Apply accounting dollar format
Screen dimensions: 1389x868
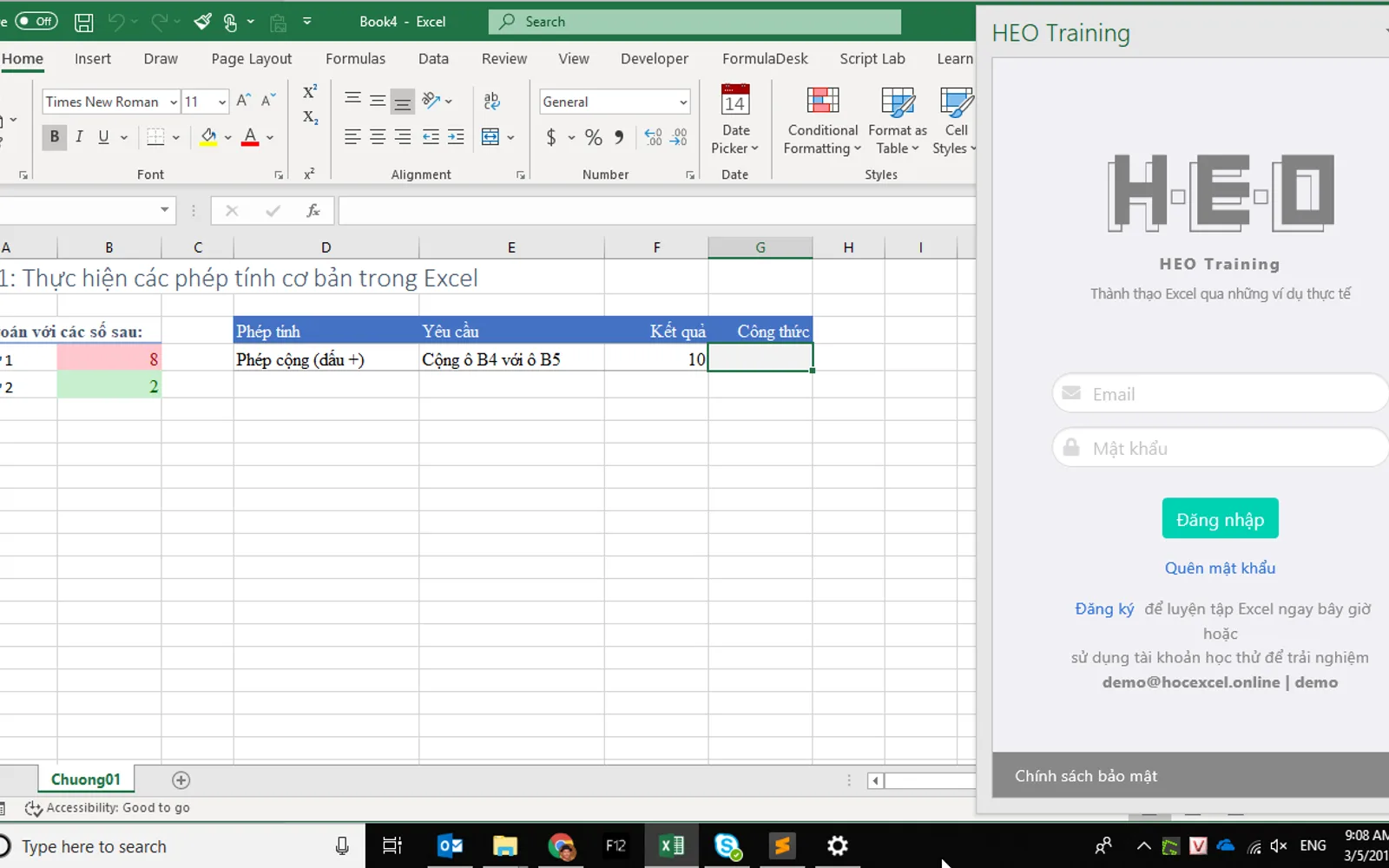[551, 137]
